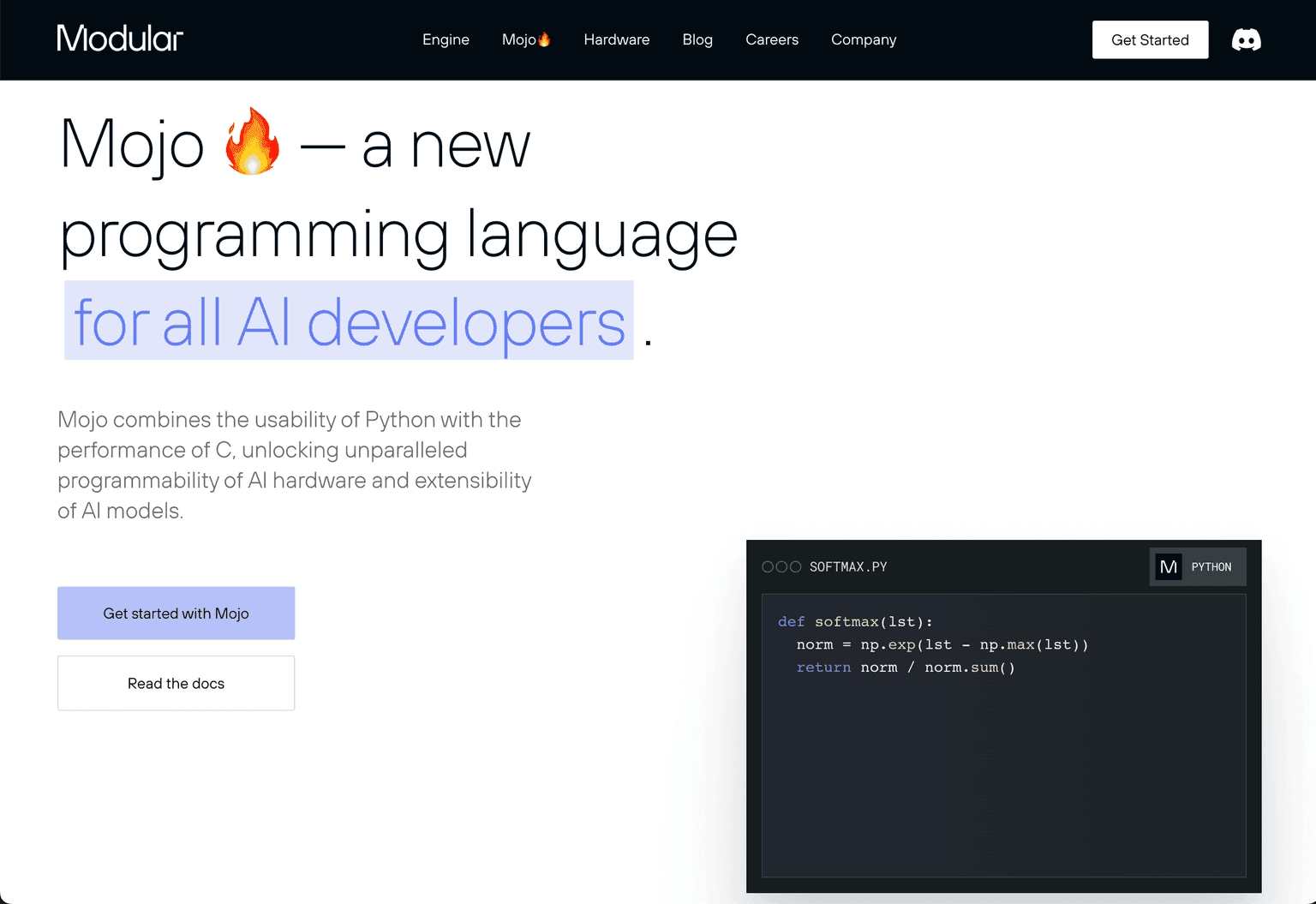Click the Mojo description paragraph

[x=295, y=465]
